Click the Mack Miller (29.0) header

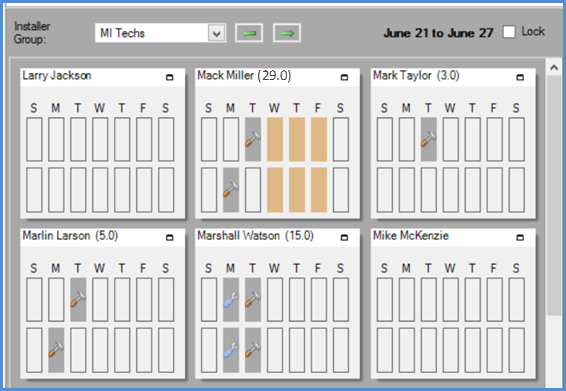(x=244, y=75)
